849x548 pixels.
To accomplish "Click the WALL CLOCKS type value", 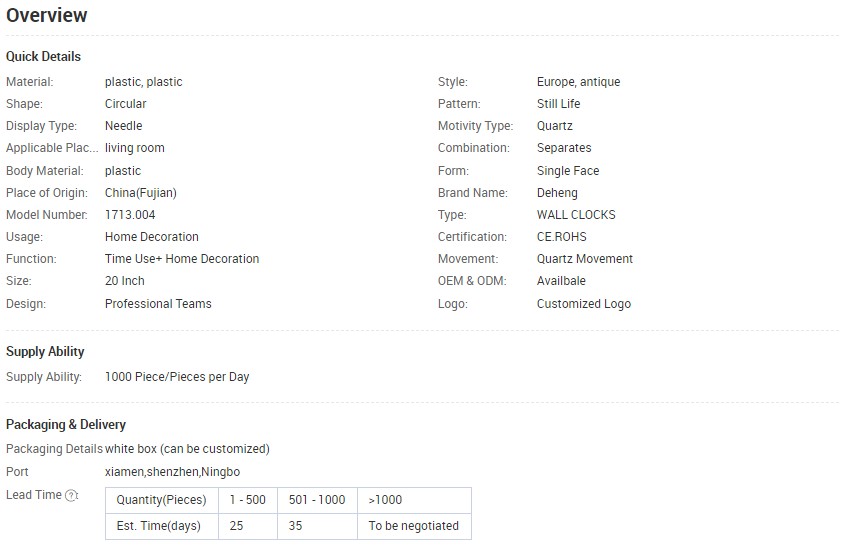I will [x=576, y=215].
